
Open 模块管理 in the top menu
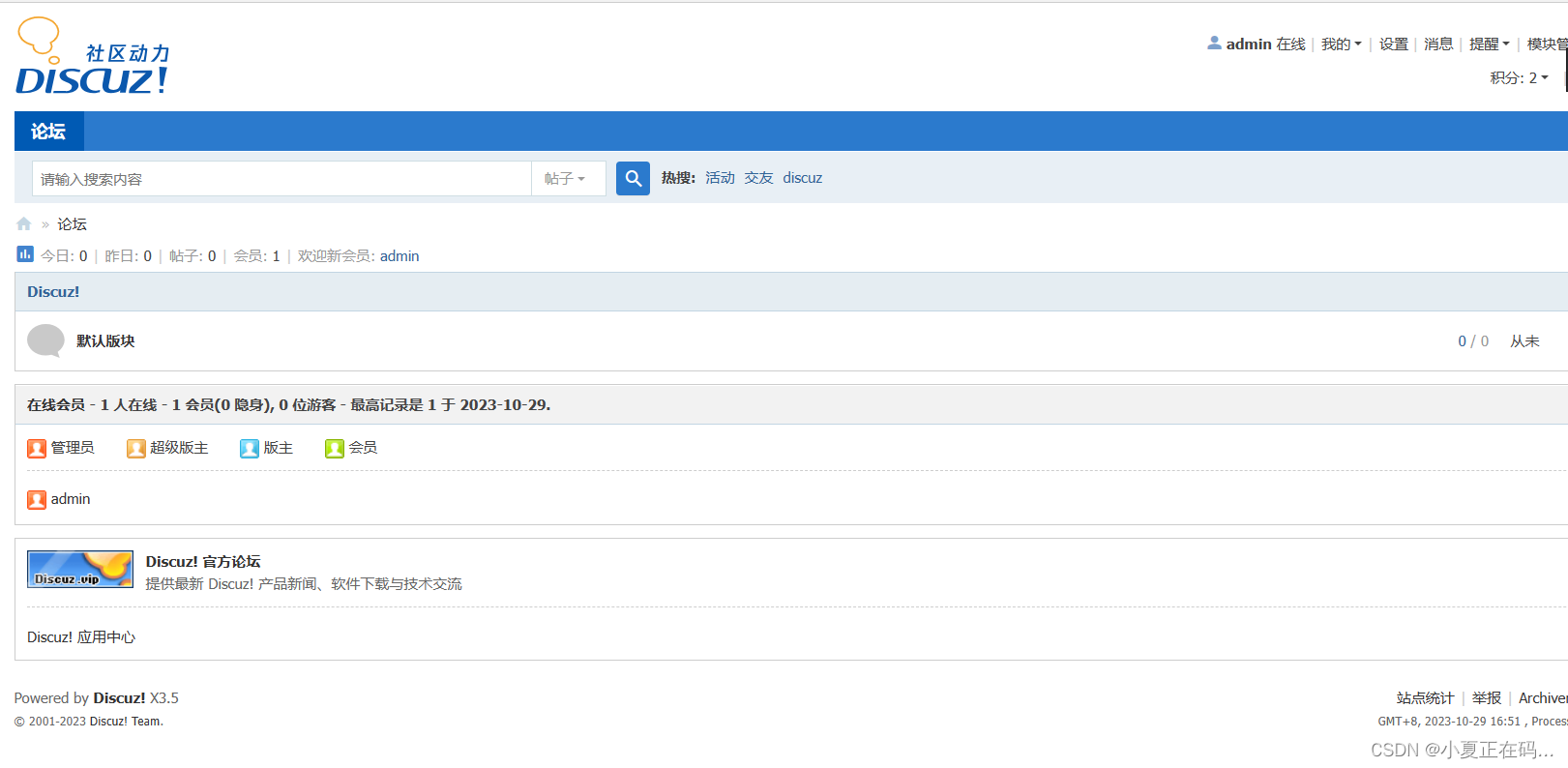pos(1548,44)
